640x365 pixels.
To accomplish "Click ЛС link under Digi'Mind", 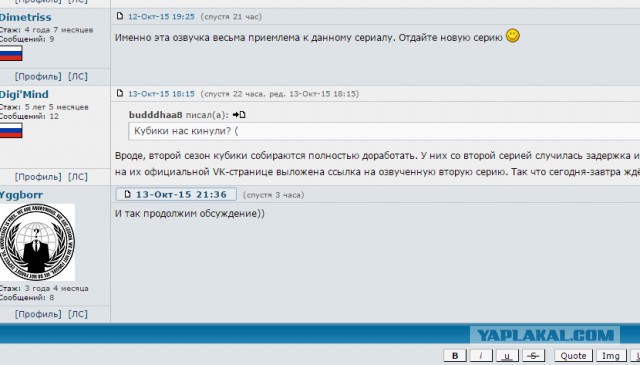I will click(x=78, y=177).
